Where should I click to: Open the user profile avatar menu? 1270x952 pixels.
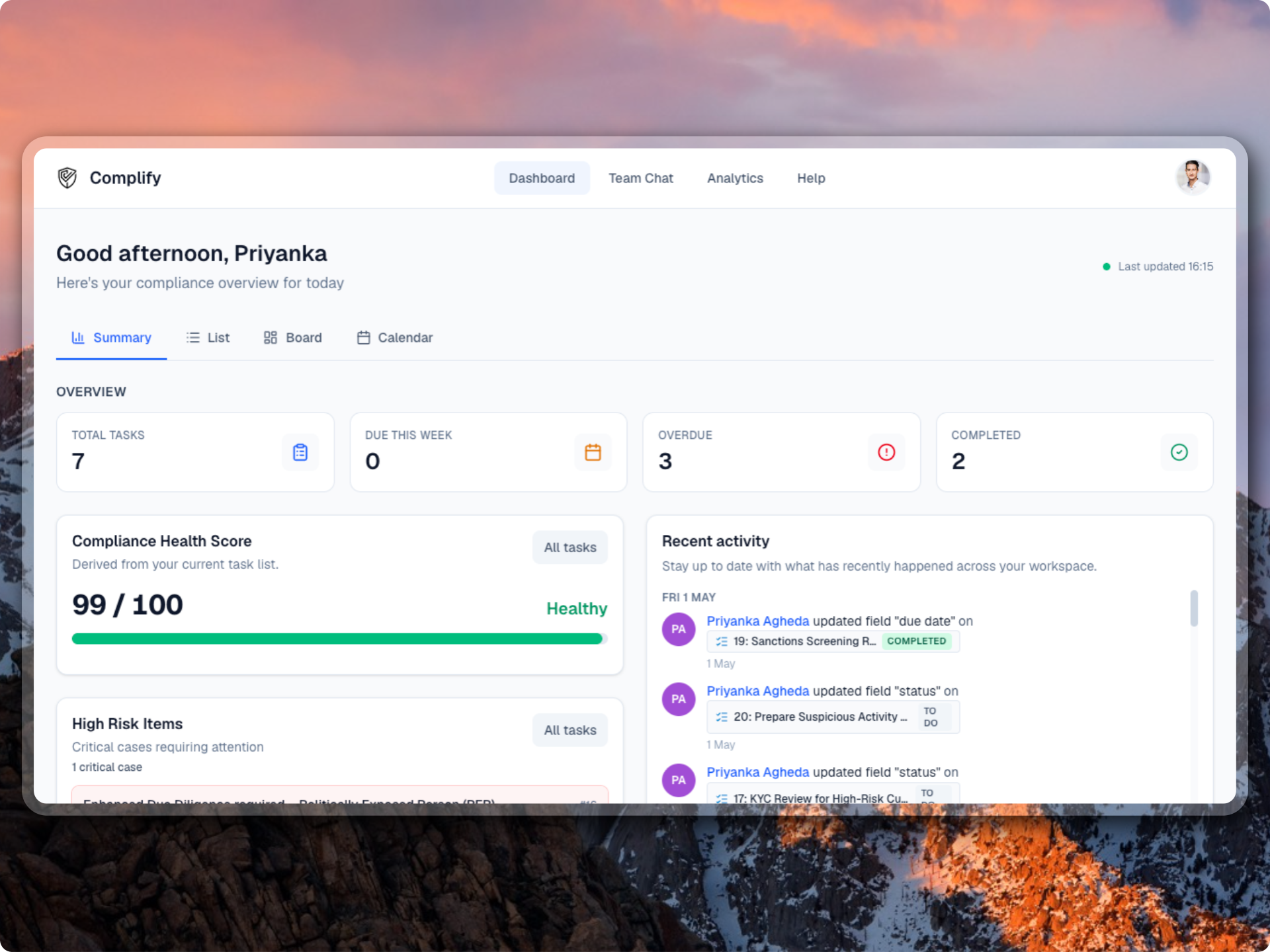coord(1193,178)
